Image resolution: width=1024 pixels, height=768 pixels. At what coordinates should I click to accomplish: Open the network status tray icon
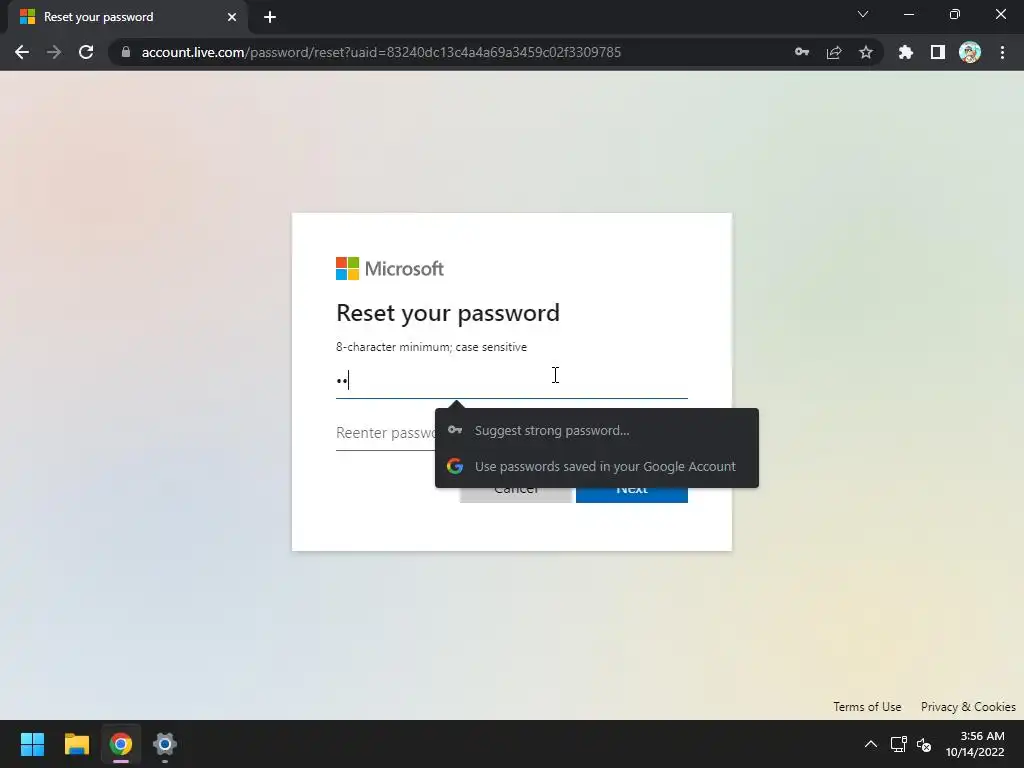899,744
